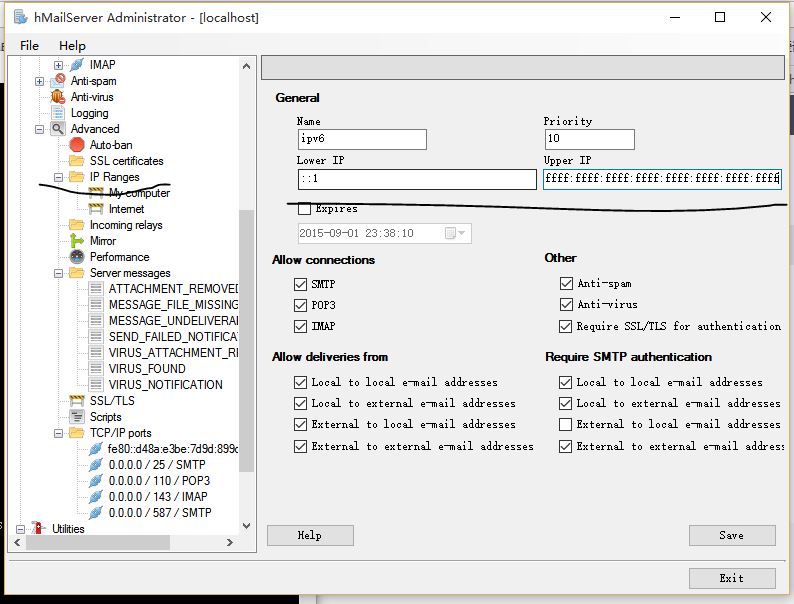Click the Scripts icon in tree
This screenshot has height=604, width=794.
point(77,417)
